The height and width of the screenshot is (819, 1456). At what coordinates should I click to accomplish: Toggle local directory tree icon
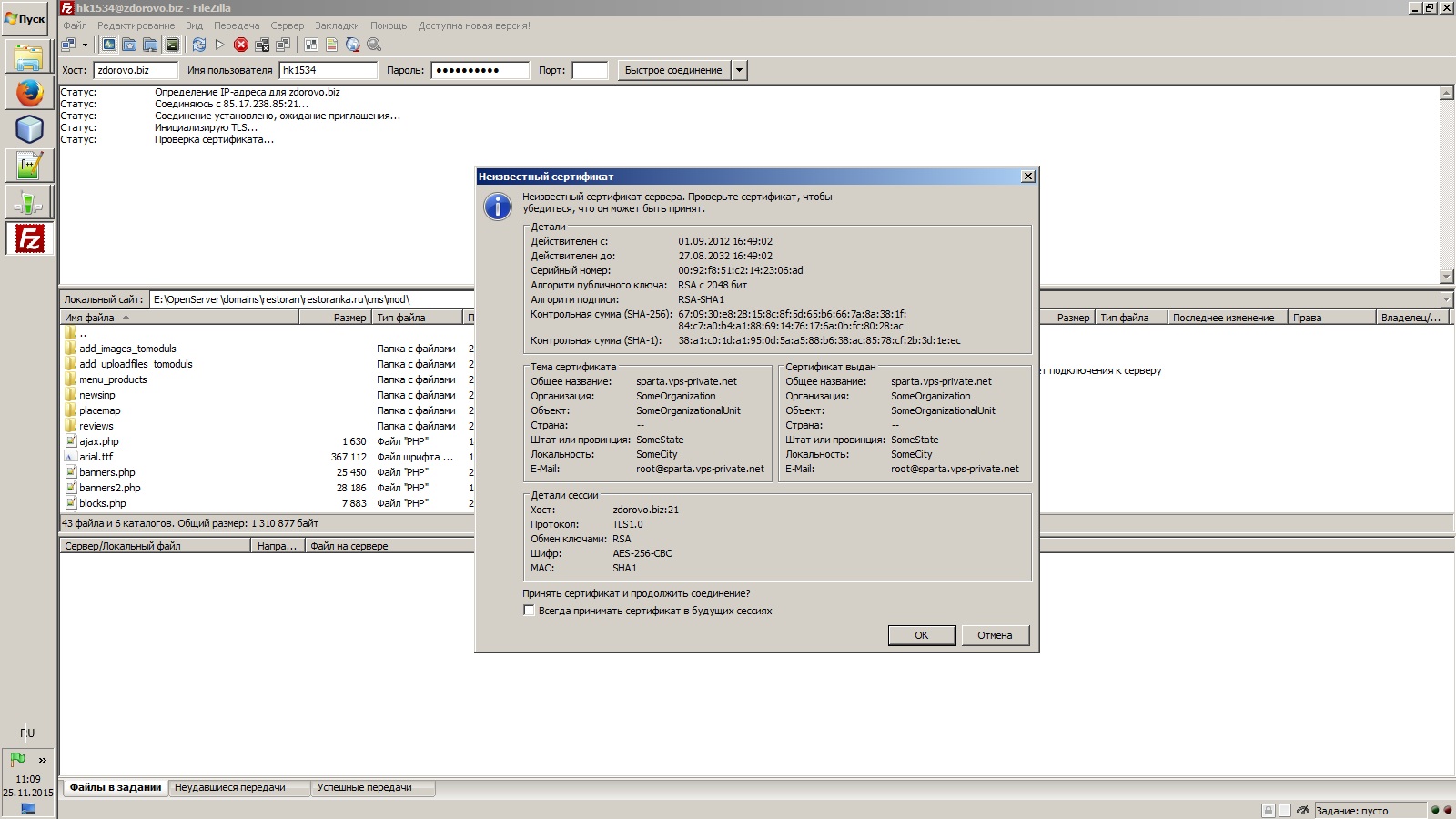pos(130,45)
